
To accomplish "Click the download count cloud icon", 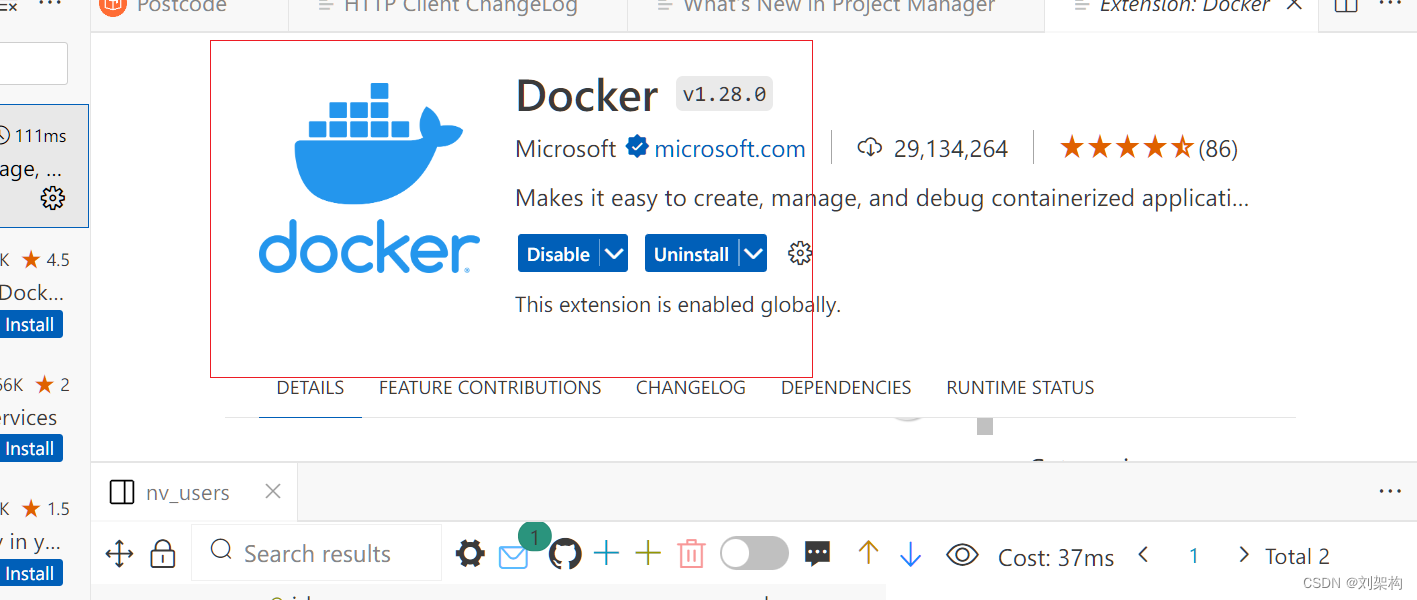I will (870, 148).
